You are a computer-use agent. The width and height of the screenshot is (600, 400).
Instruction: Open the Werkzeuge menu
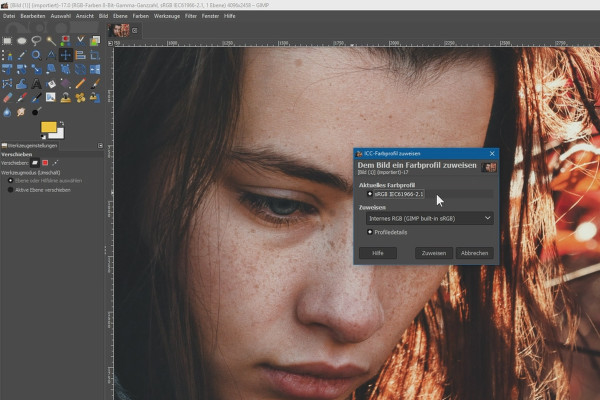tap(167, 16)
